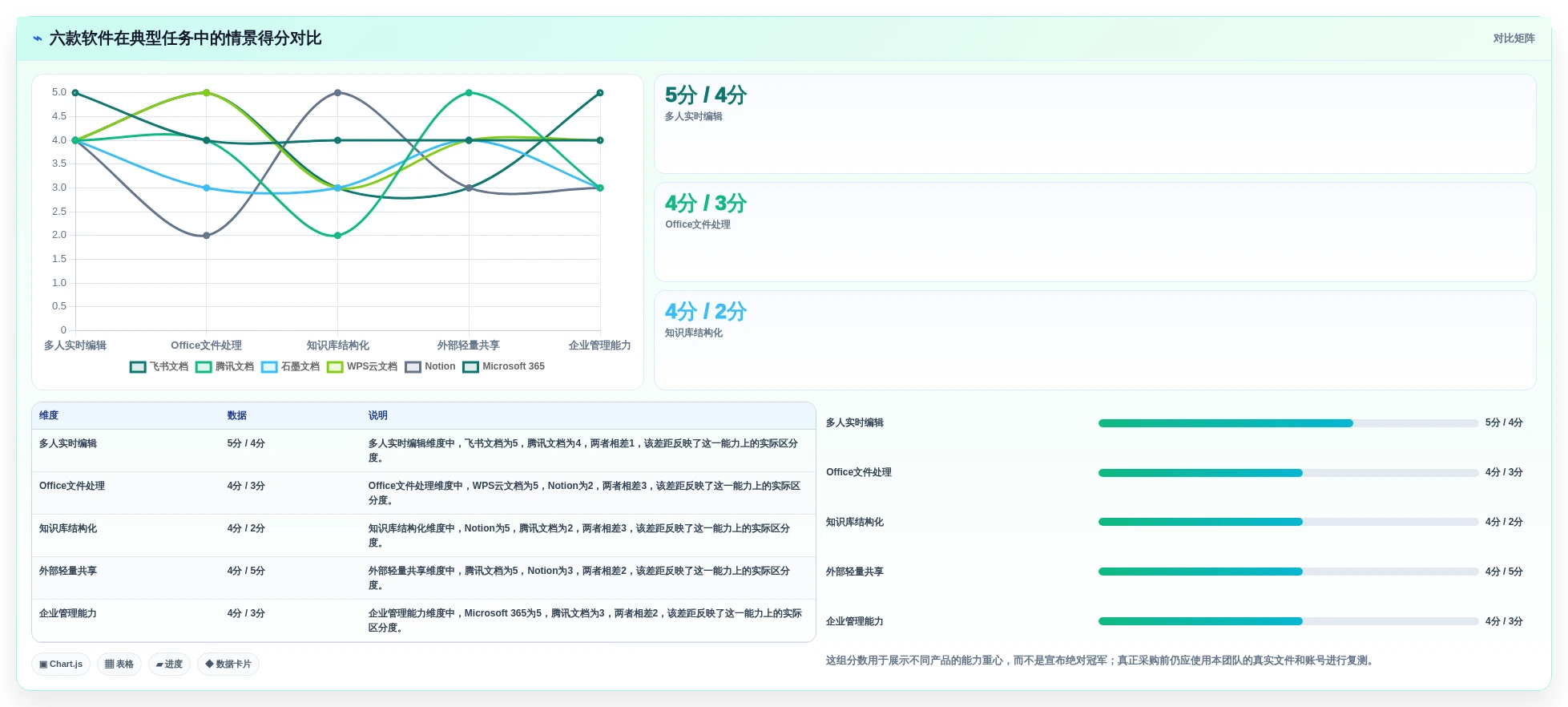The image size is (1568, 707).
Task: Click the Notion 5.0 peak point at 知识库结构化
Action: point(337,93)
